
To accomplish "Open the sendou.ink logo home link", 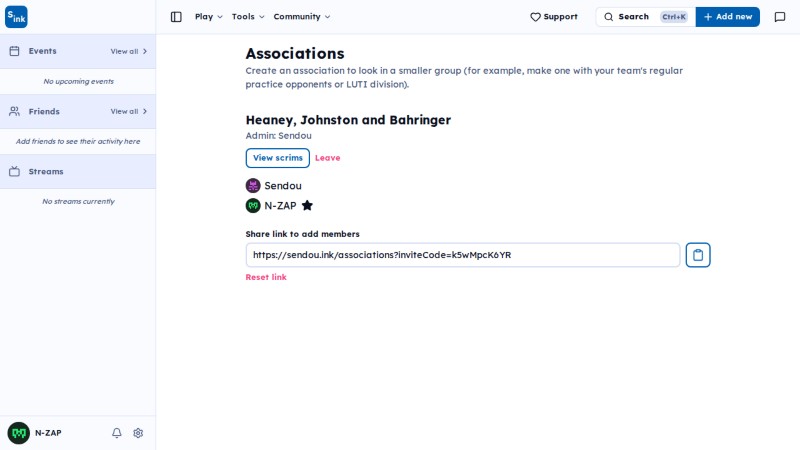I will pos(16,17).
